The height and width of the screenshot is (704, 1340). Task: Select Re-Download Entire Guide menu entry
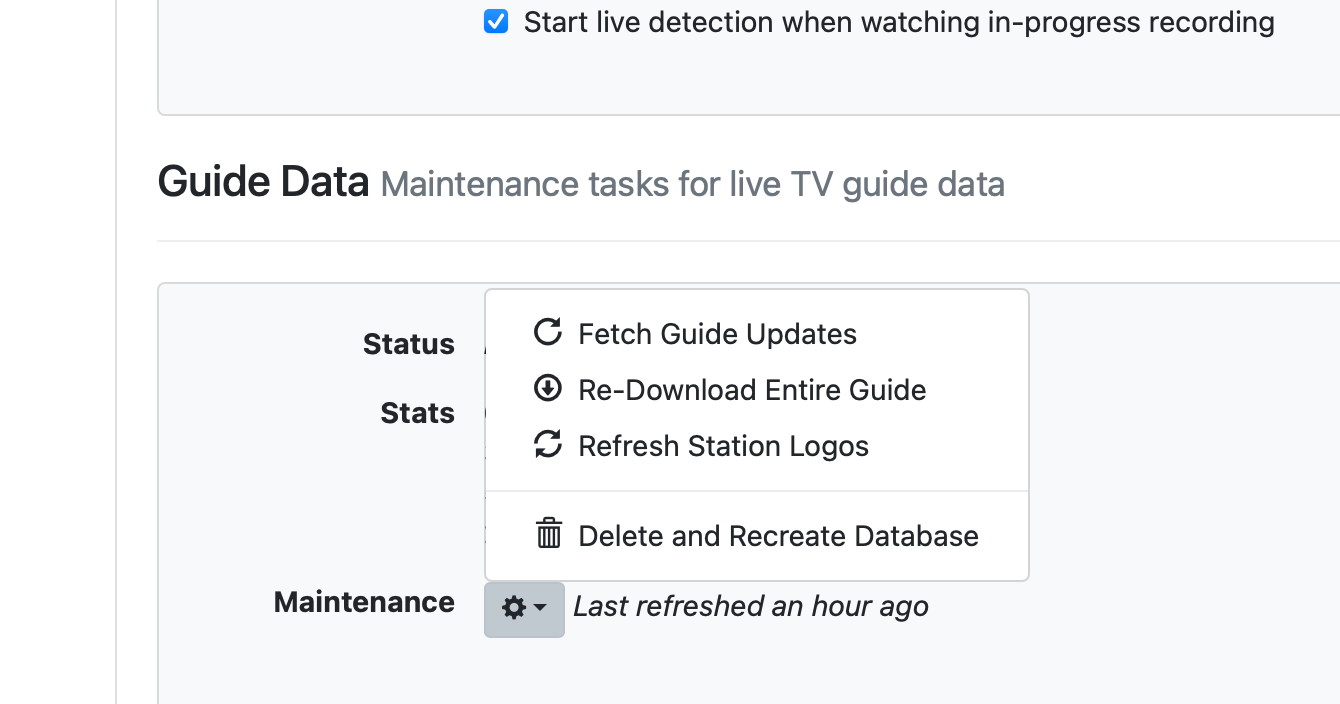pos(752,390)
